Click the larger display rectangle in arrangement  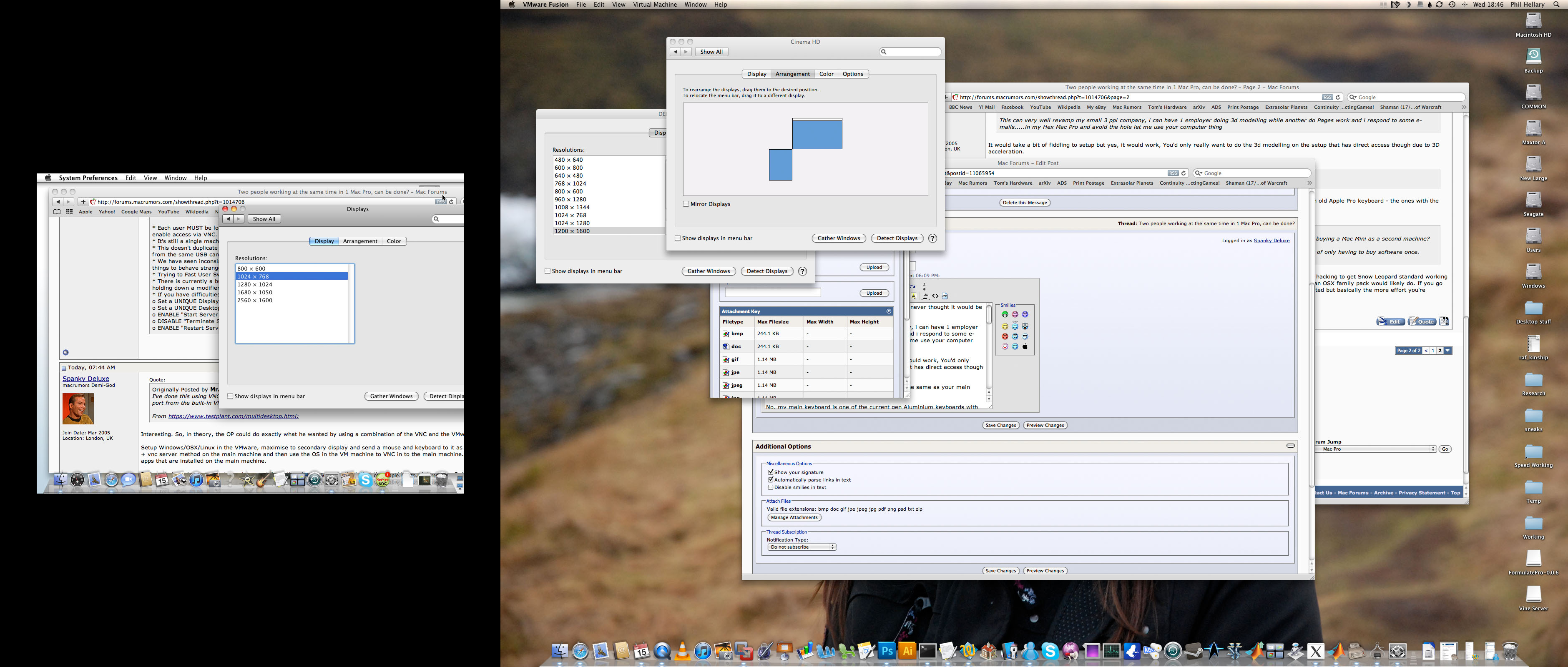click(x=817, y=134)
